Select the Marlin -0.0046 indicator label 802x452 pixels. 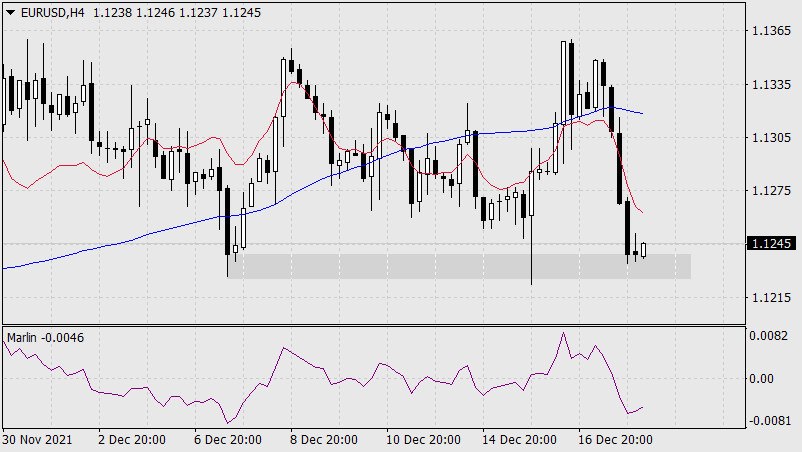[x=46, y=337]
